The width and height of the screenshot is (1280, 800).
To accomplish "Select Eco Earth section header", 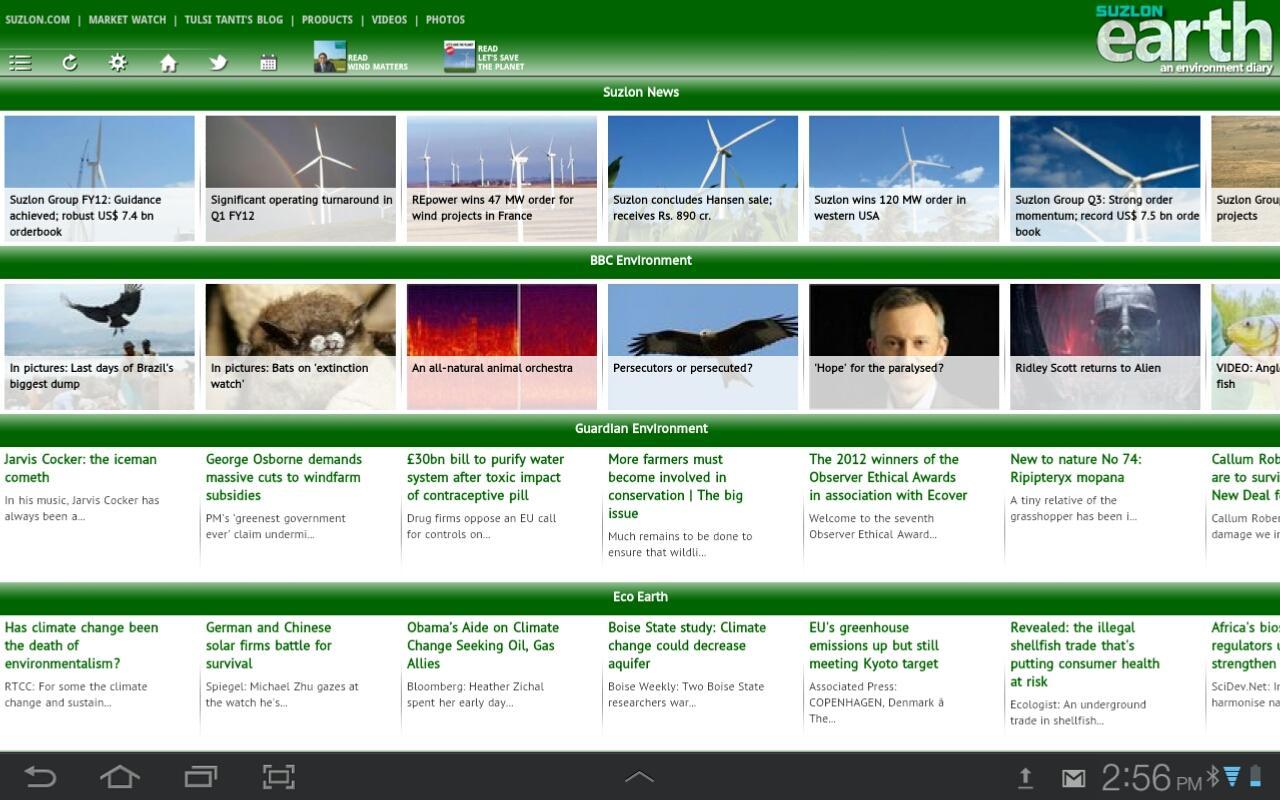I will click(x=640, y=596).
